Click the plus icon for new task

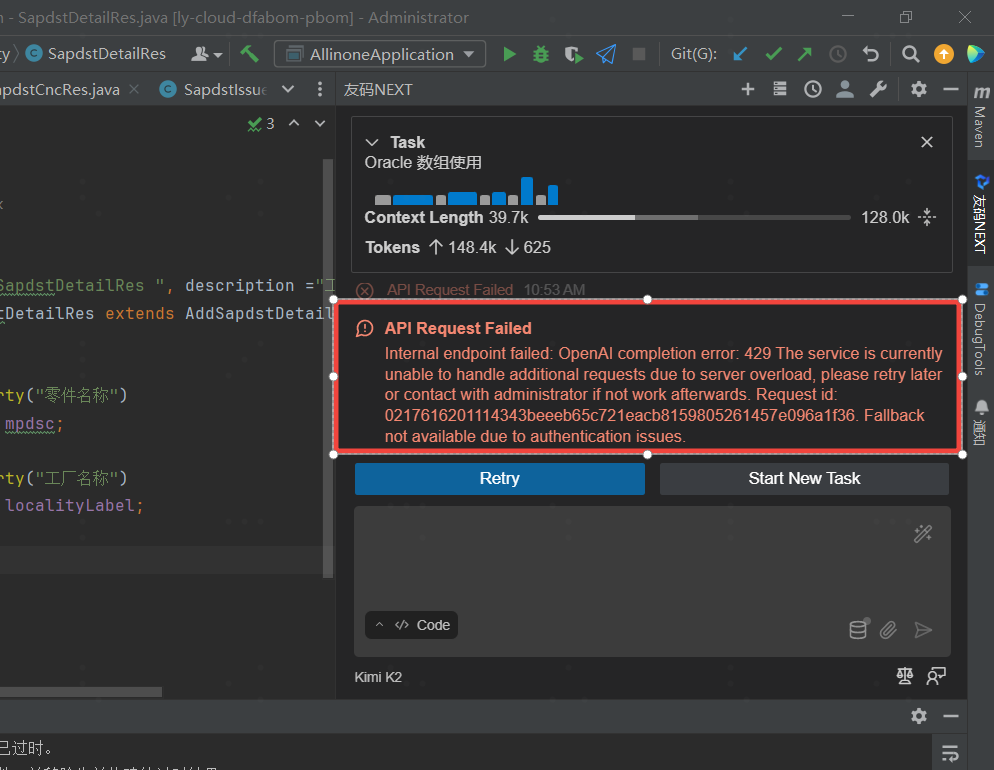pyautogui.click(x=747, y=89)
